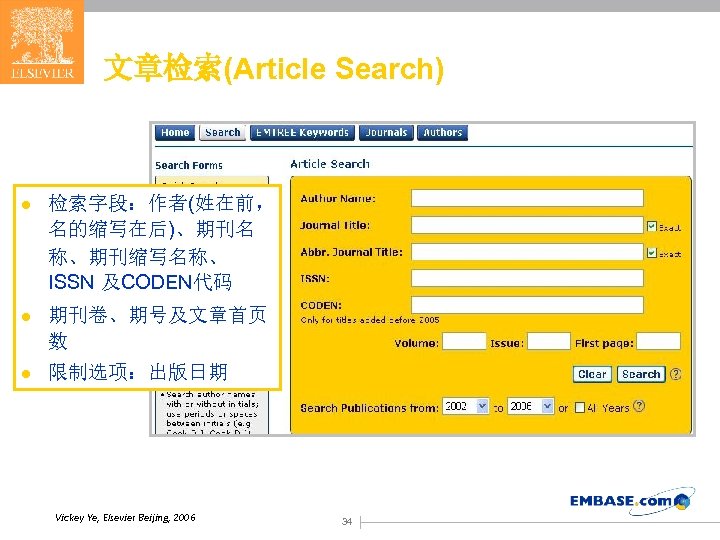Select the ISSN input field
This screenshot has width=720, height=540.
[x=527, y=278]
